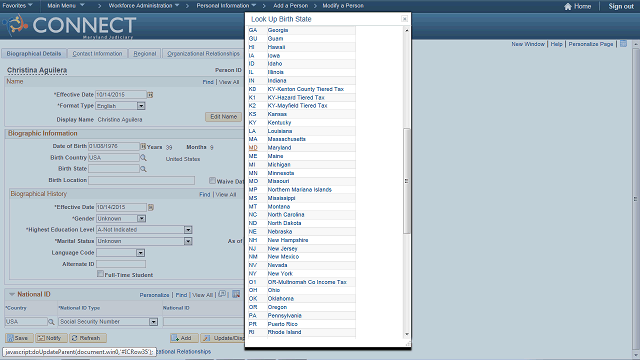Viewport: 640px width, 360px height.
Task: Select HI Hawaii in lookup list
Action: click(x=251, y=47)
